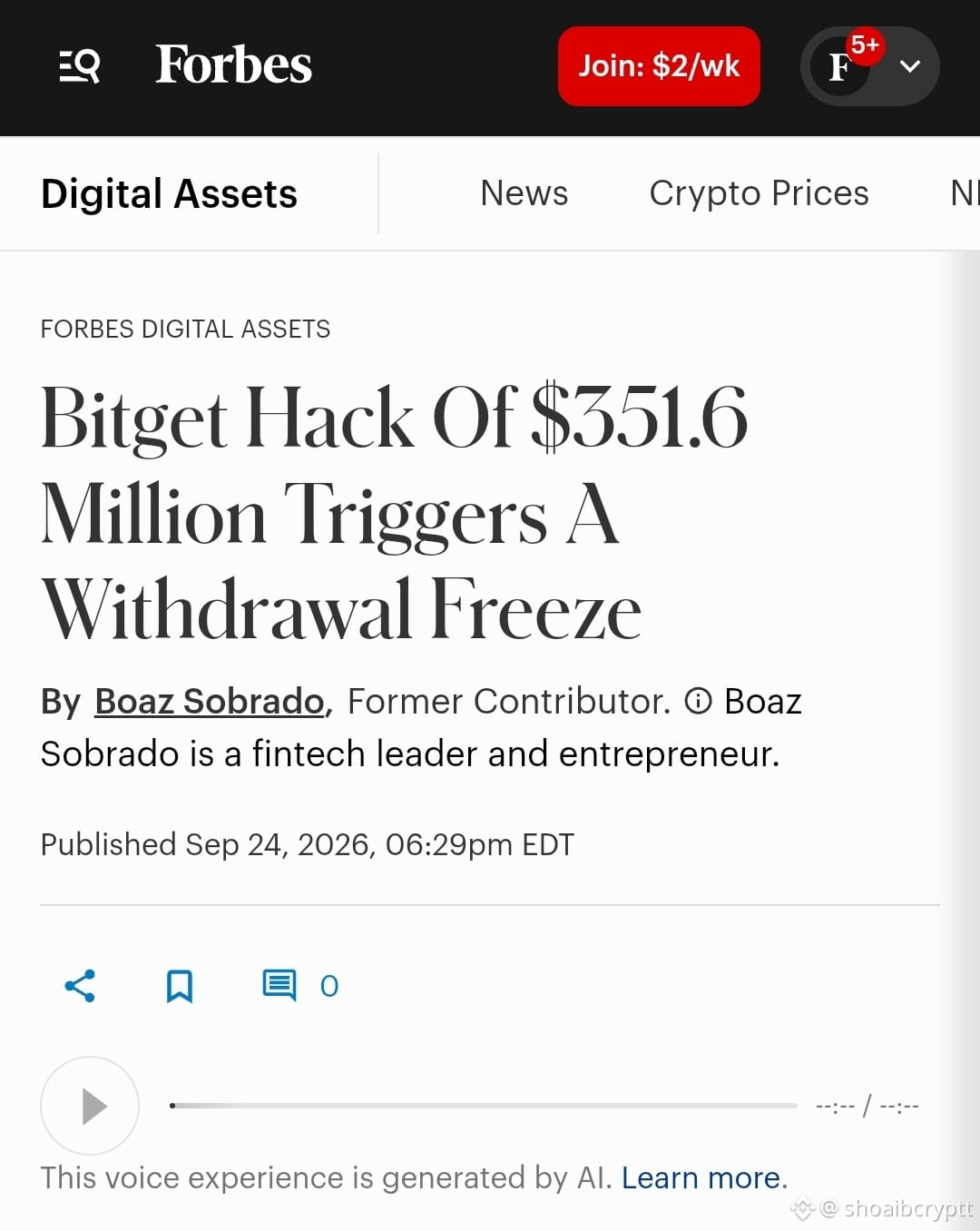The width and height of the screenshot is (980, 1231).
Task: Bookmark this article
Action: (180, 986)
